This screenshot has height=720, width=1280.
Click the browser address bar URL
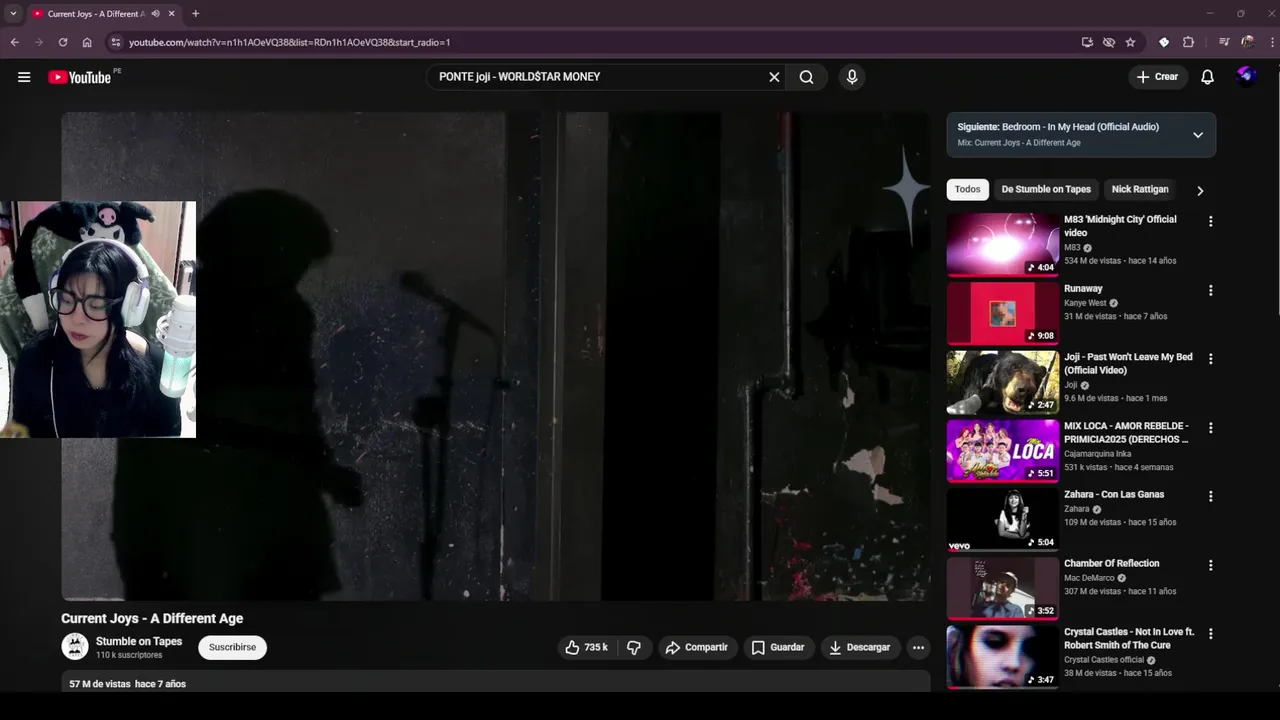click(x=289, y=42)
